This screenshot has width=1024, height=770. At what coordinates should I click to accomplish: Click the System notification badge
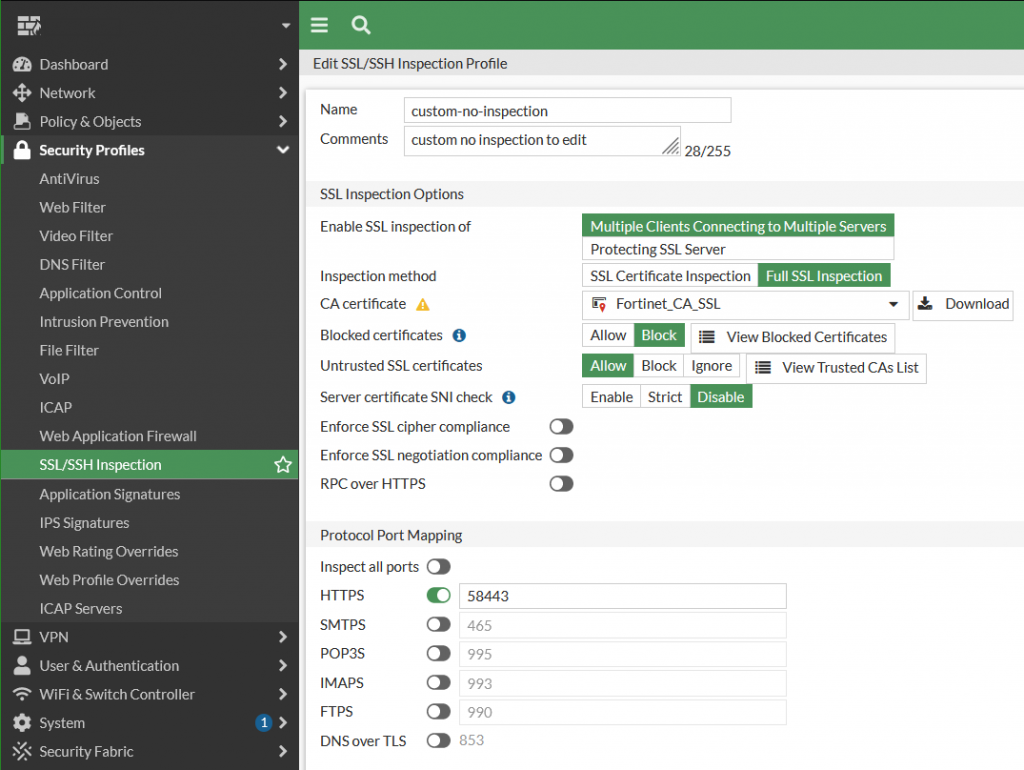point(264,723)
